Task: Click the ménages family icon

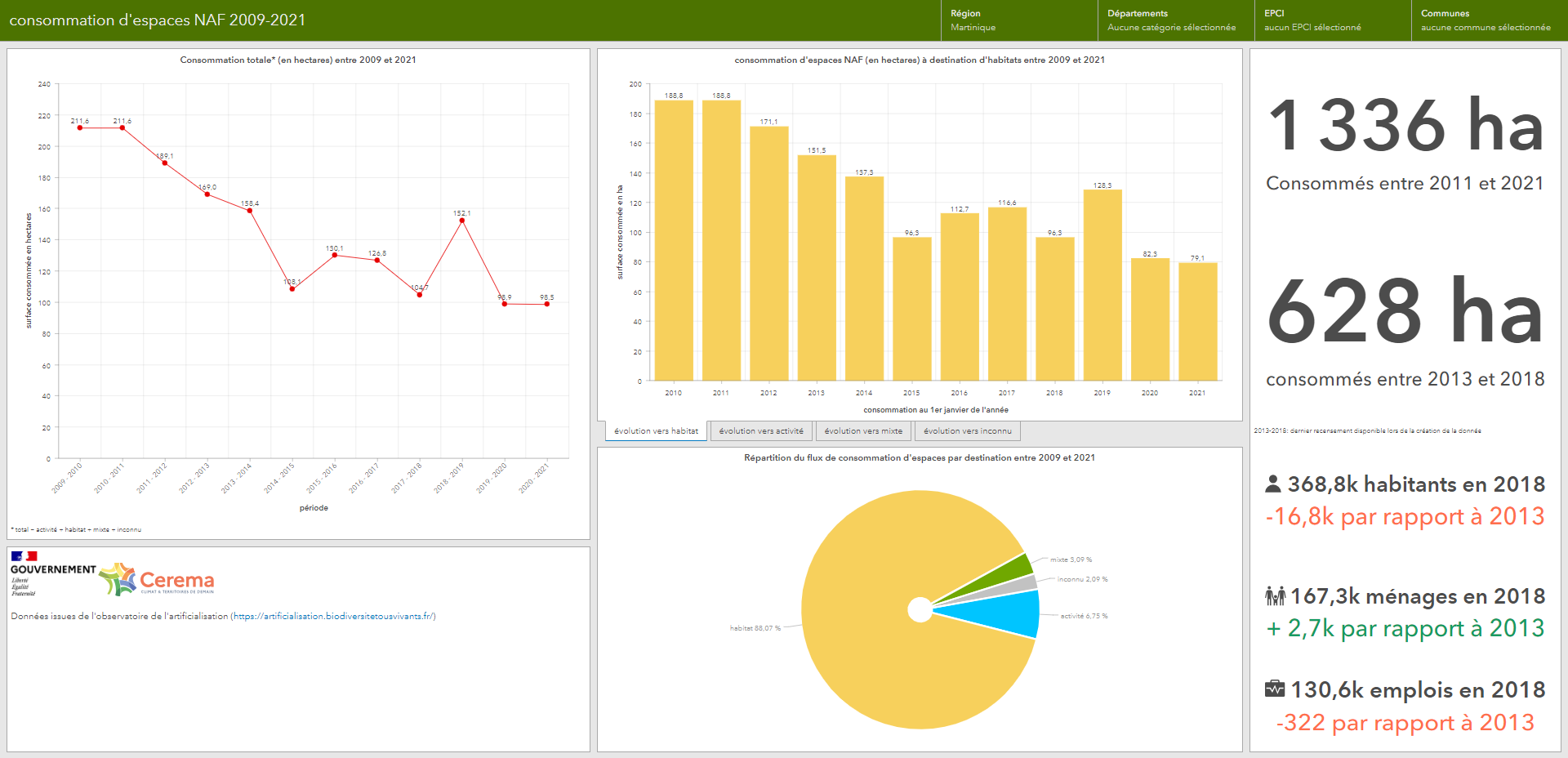Action: tap(1275, 596)
